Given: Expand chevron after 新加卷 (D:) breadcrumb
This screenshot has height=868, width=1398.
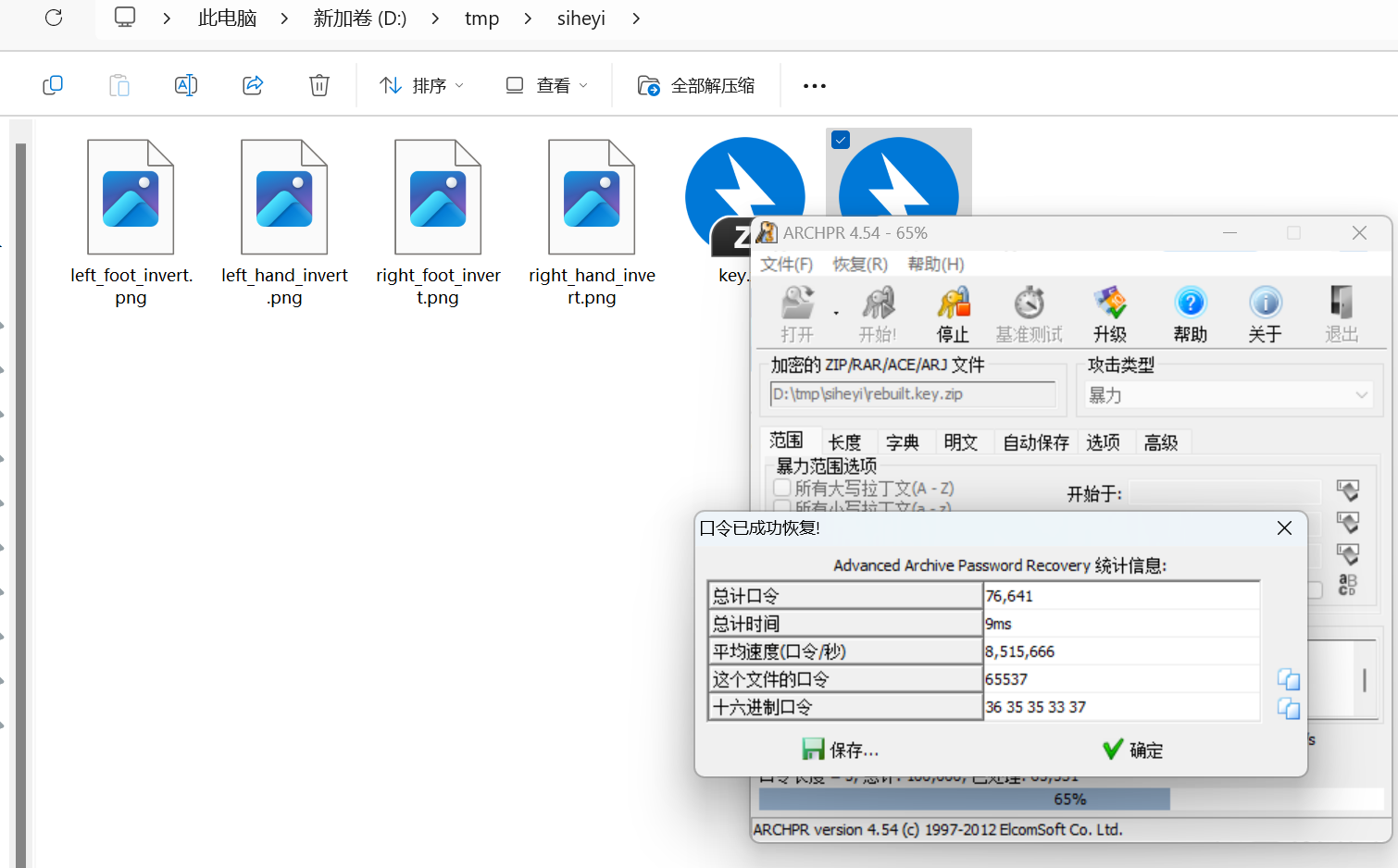Looking at the screenshot, I should point(435,19).
